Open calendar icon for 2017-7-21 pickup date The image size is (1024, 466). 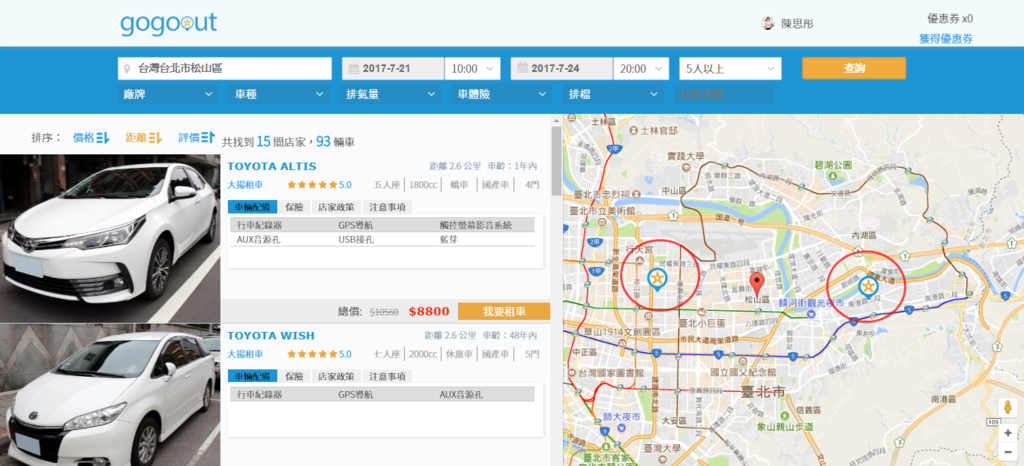(353, 69)
